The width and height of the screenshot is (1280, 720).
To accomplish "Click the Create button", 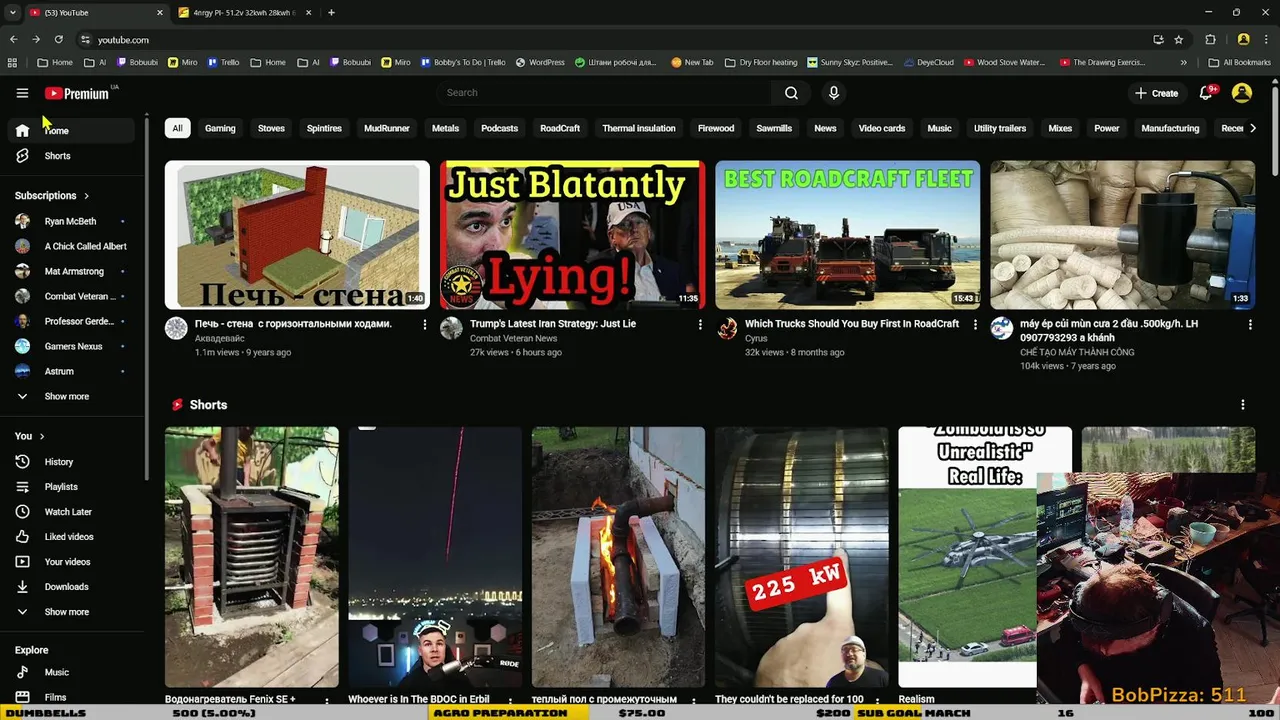I will point(1156,93).
